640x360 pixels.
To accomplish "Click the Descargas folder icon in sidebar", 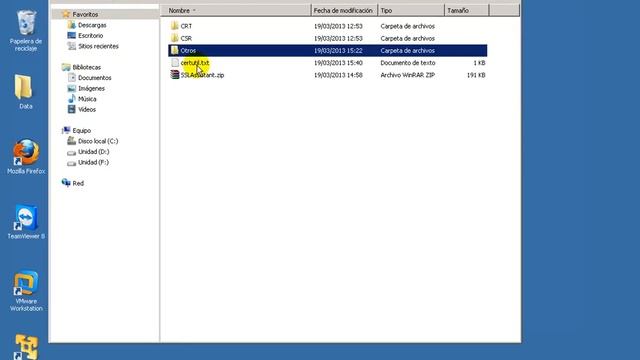I will [x=72, y=25].
